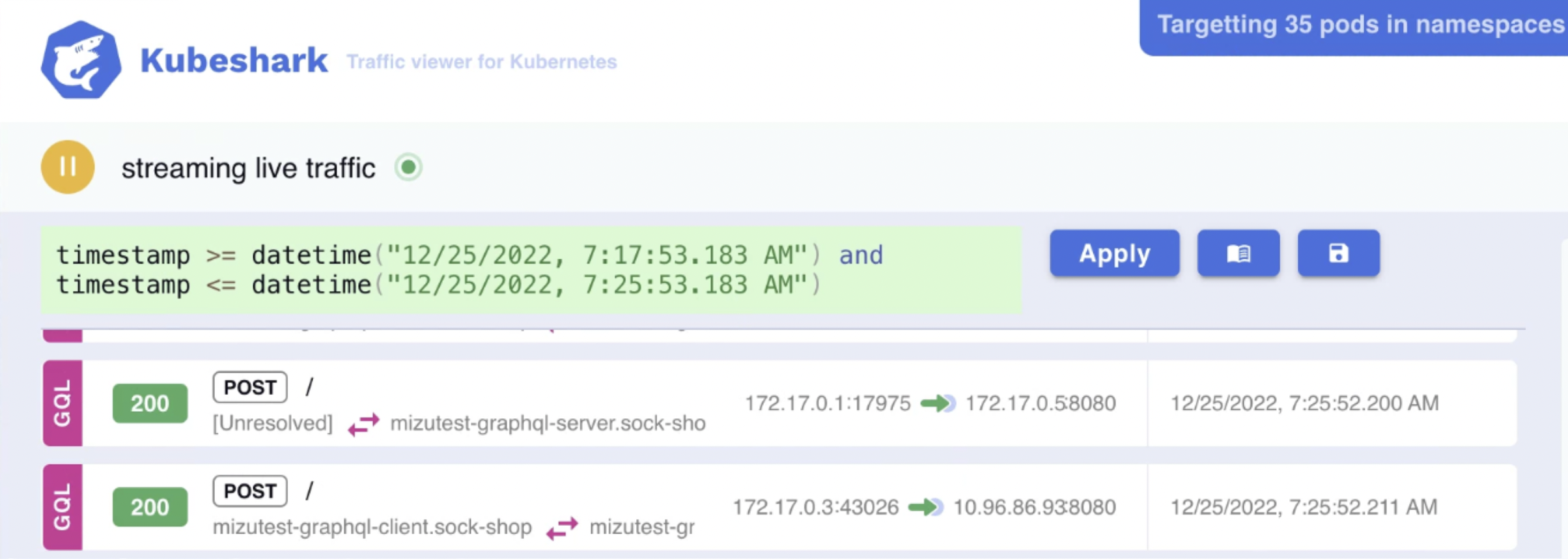Click the Targetting 35 pods banner
The width and height of the screenshot is (1568, 559).
(x=1354, y=26)
